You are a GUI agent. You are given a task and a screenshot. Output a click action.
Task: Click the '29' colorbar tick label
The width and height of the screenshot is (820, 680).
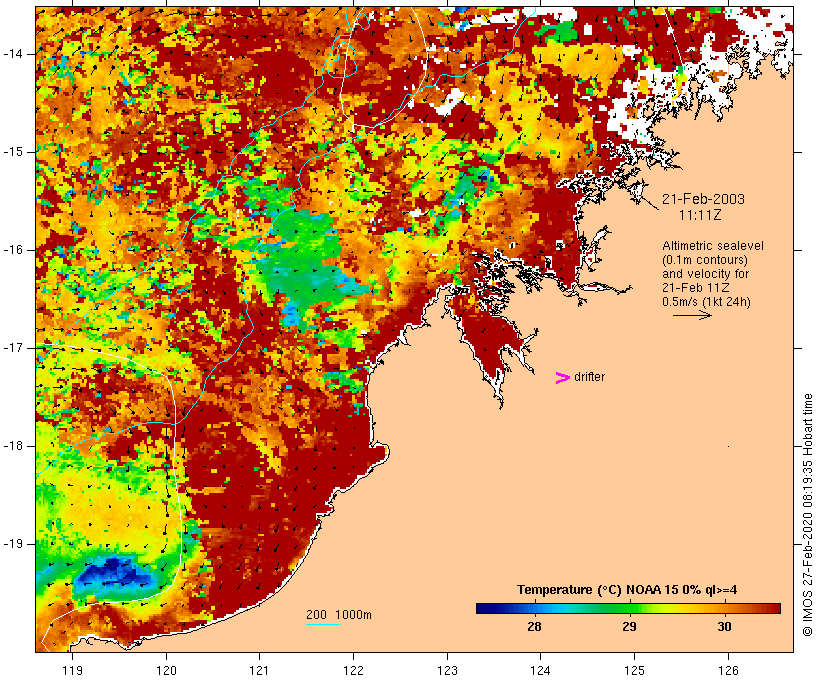pyautogui.click(x=629, y=626)
